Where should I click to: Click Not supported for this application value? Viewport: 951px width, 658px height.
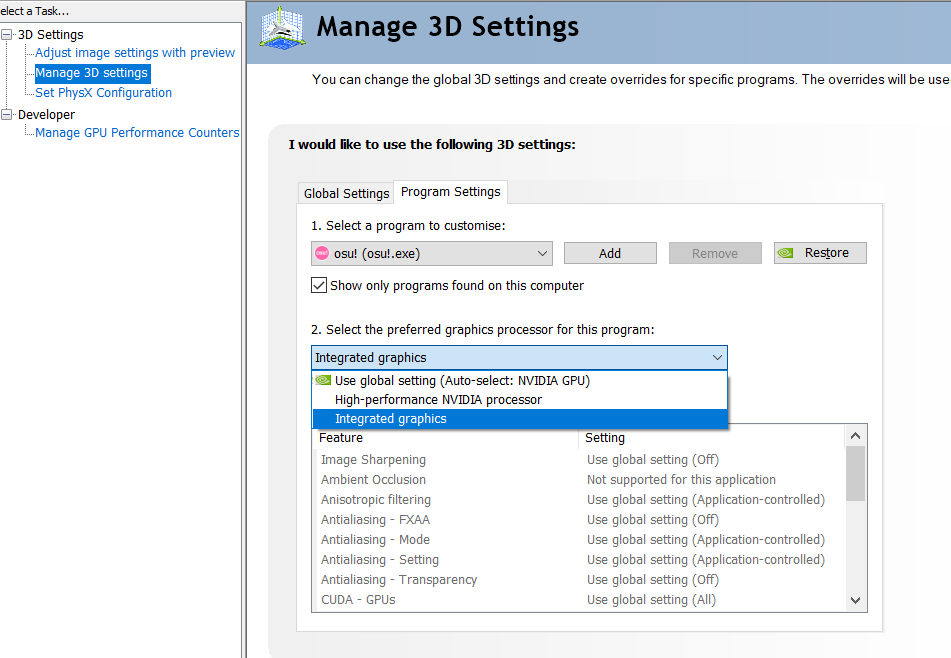681,480
